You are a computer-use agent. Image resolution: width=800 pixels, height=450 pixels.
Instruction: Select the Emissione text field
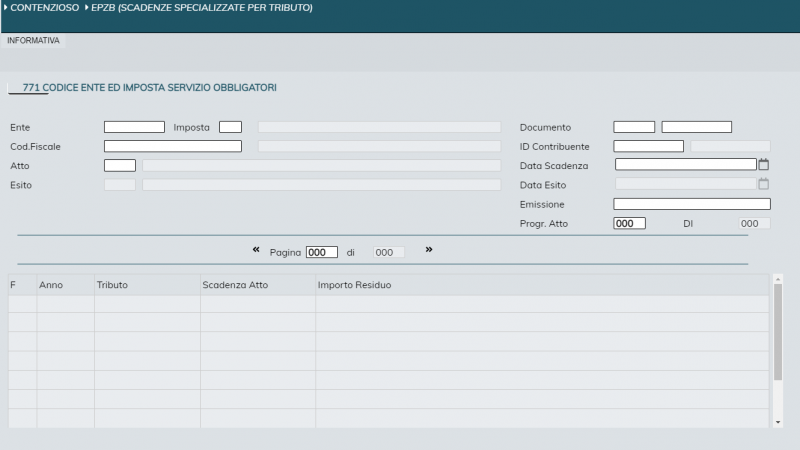tap(692, 204)
